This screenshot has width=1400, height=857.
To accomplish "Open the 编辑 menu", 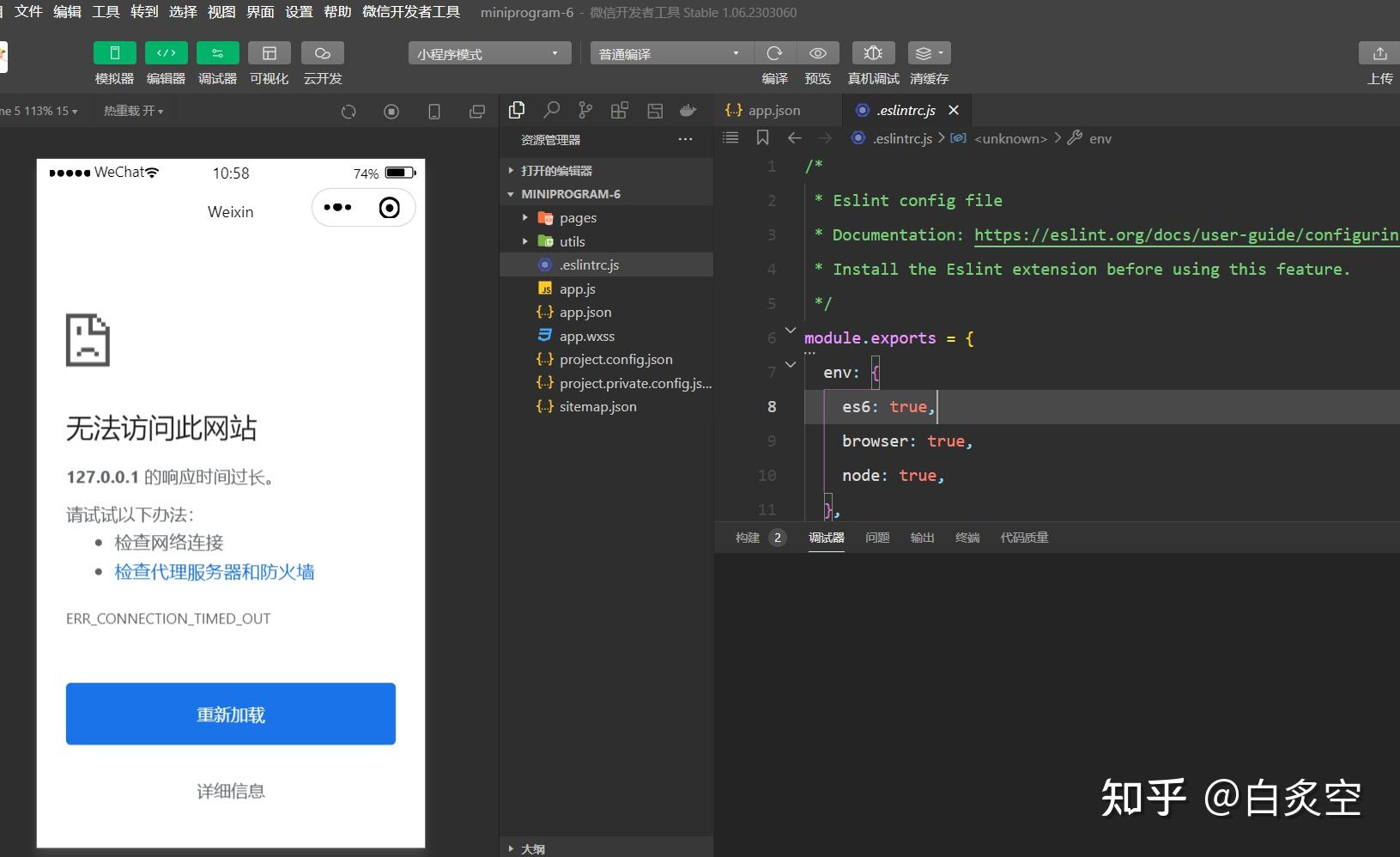I will 67,12.
